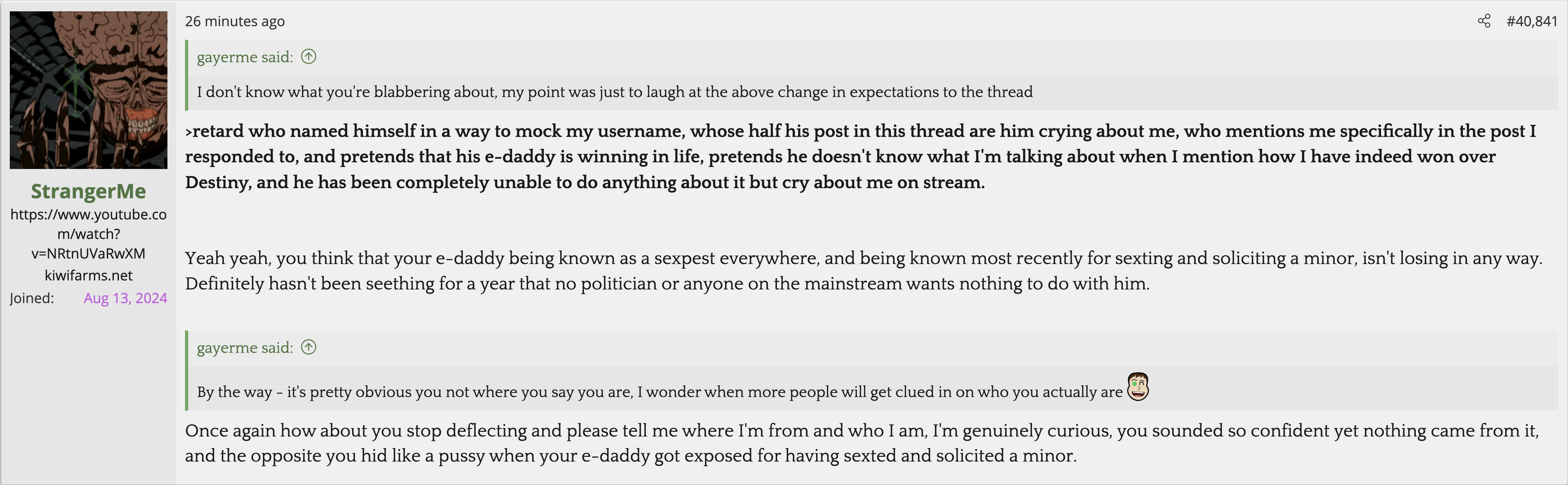Viewport: 1568px width, 485px height.
Task: Click "gayerme said:" in the second quote
Action: coord(245,347)
